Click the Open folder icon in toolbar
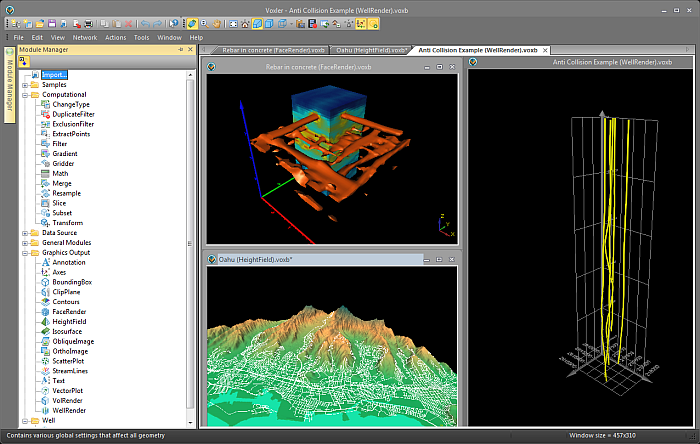Image resolution: width=700 pixels, height=444 pixels. pos(40,24)
